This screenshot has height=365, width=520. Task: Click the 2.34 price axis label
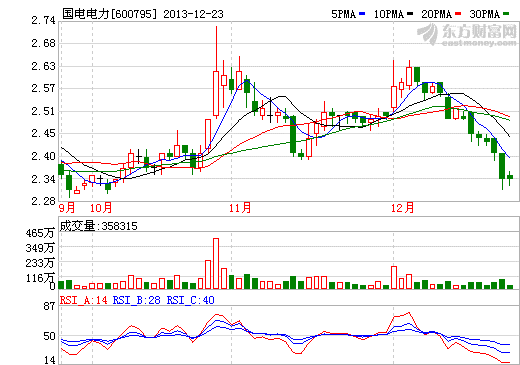[43, 179]
